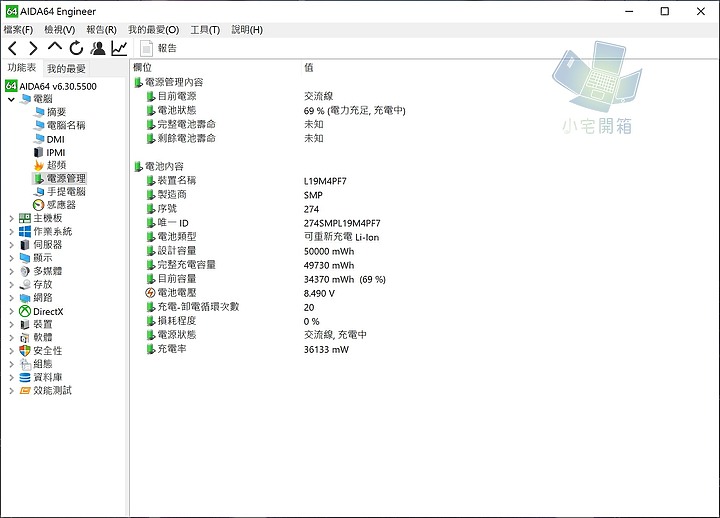The width and height of the screenshot is (720, 518).
Task: Click the 顯示 monitor icon
Action: [x=25, y=258]
